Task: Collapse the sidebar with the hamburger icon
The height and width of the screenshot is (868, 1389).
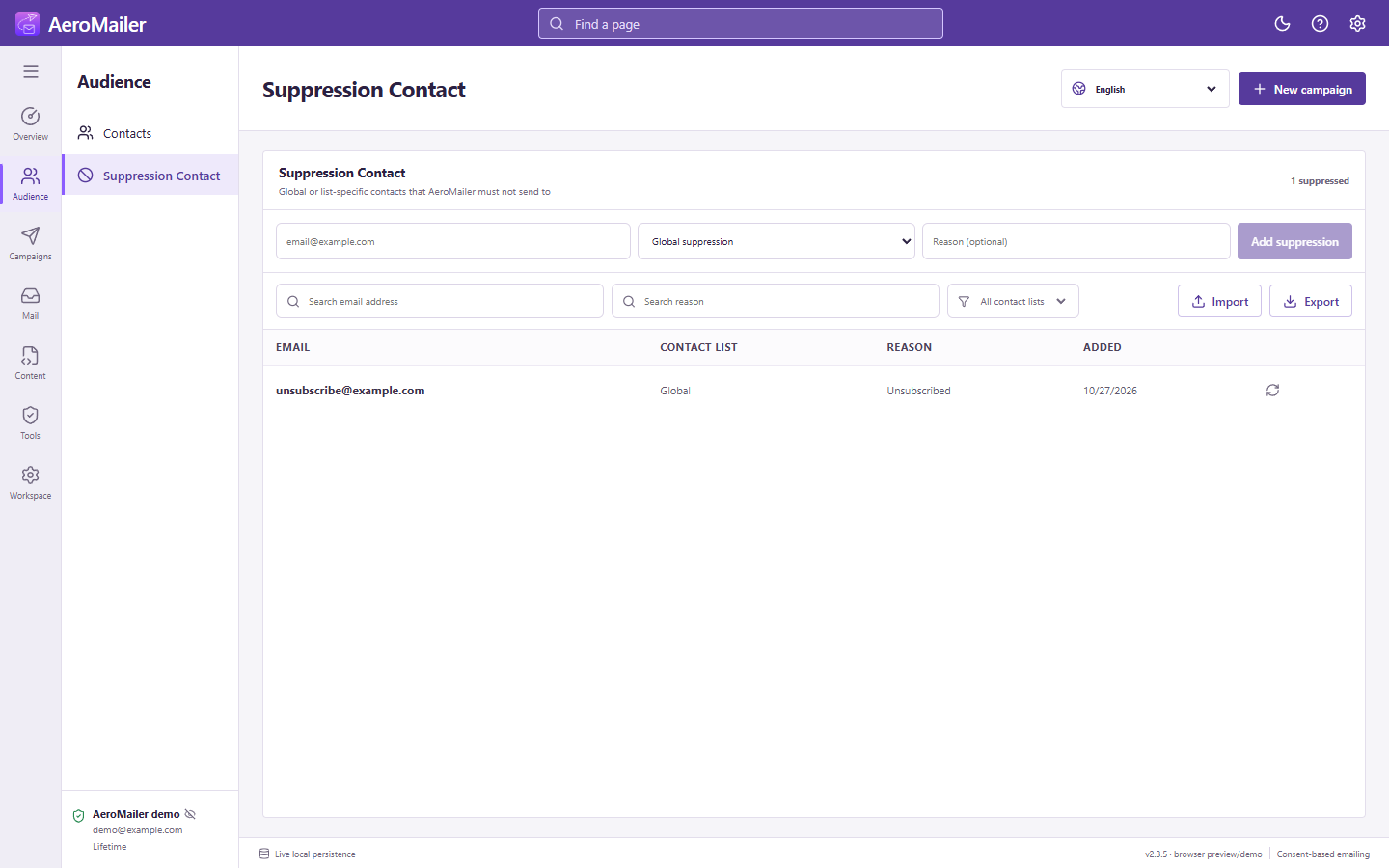Action: pyautogui.click(x=31, y=71)
